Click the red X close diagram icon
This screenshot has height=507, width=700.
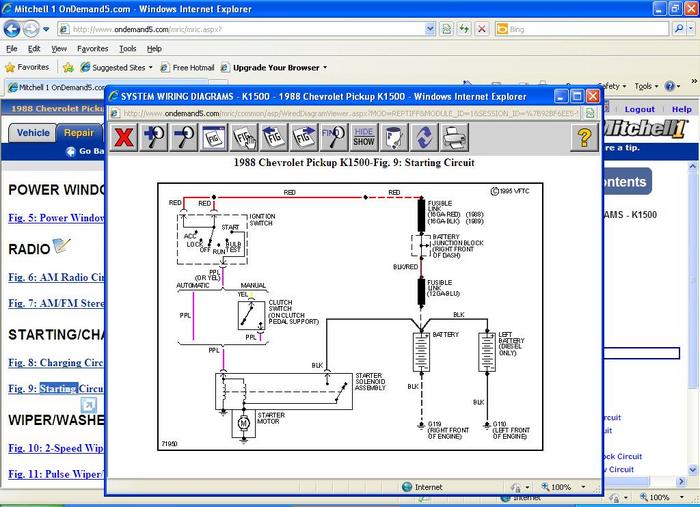pyautogui.click(x=124, y=137)
